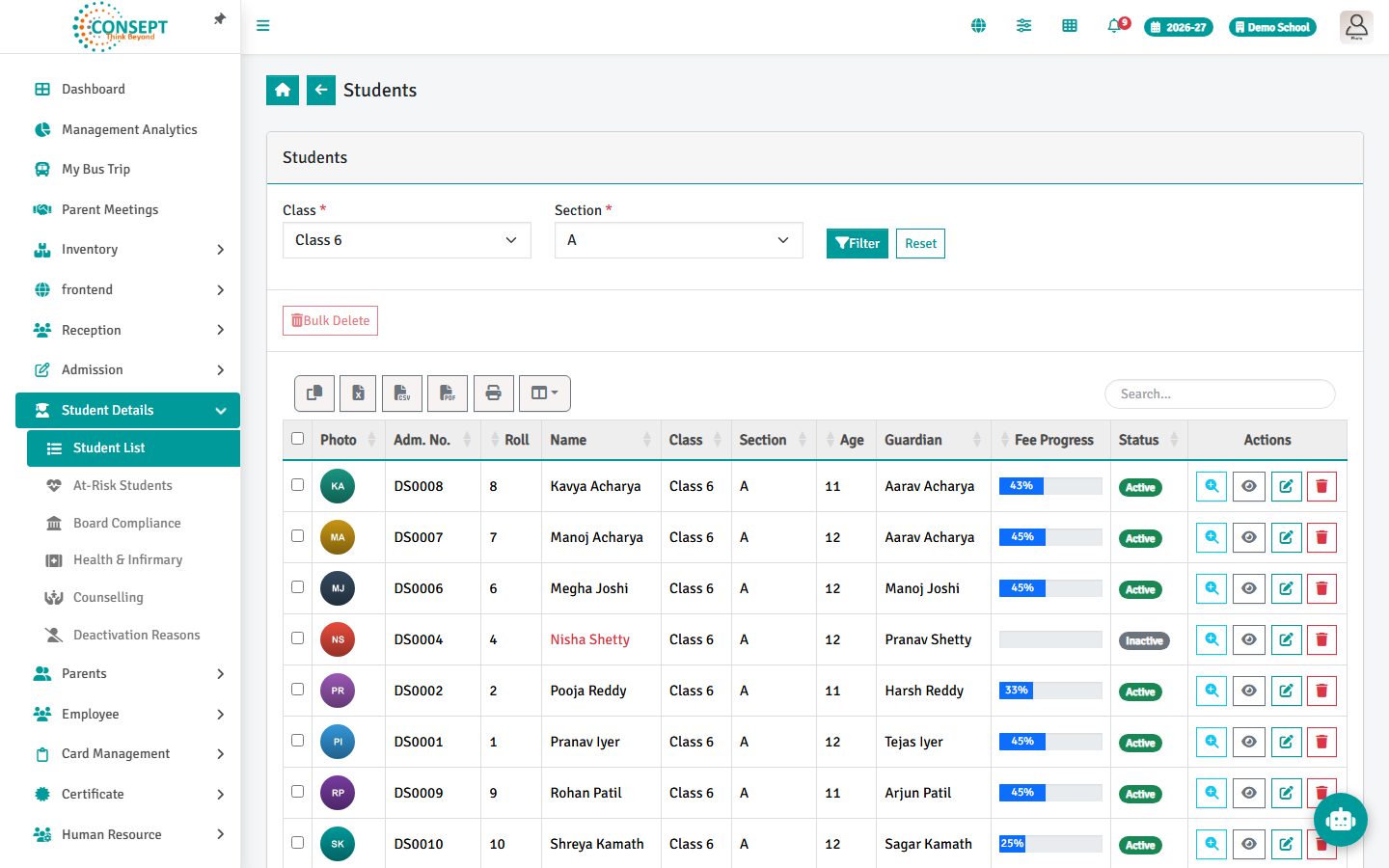Screen dimensions: 1389x868
Task: Edit Megha Joshi's record with pencil icon
Action: tap(1286, 589)
